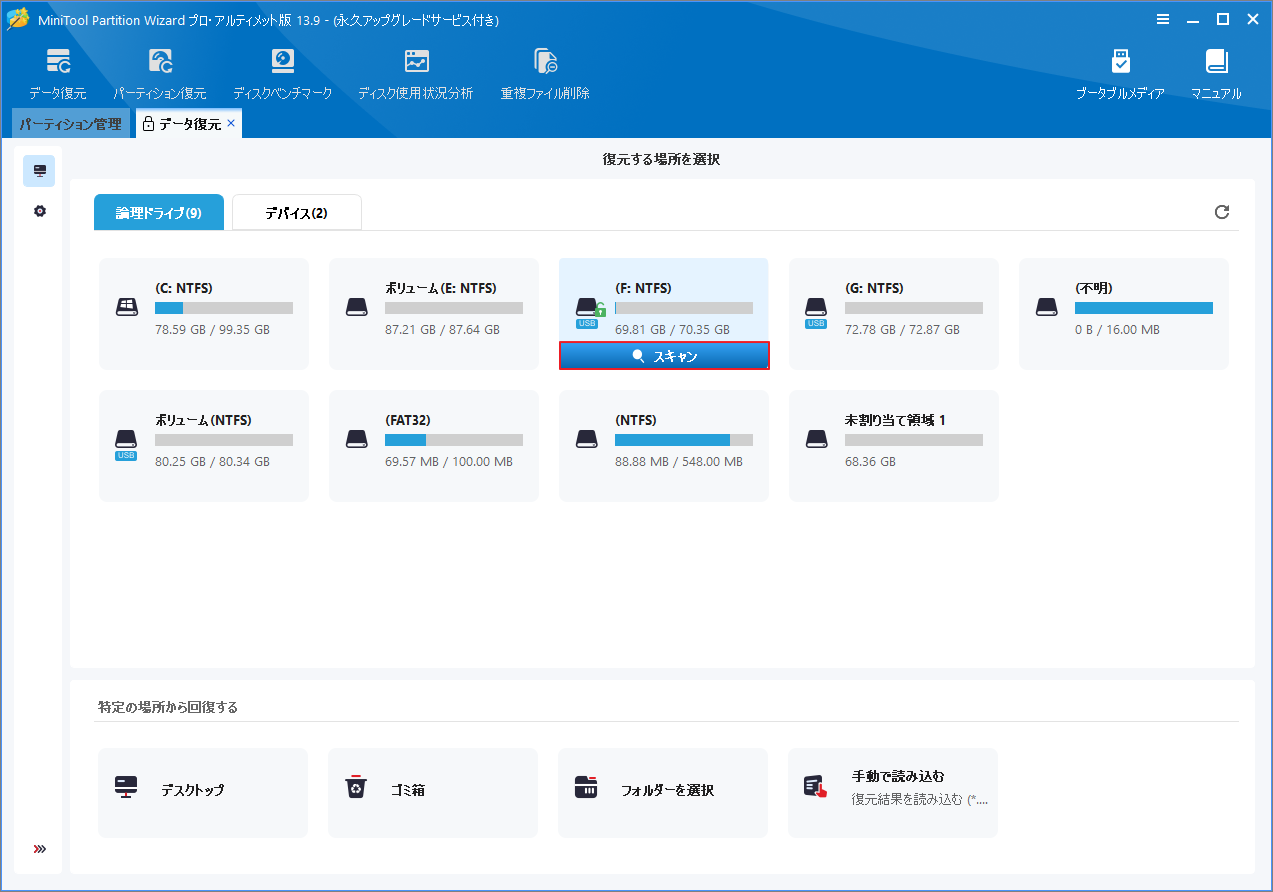Screen dimensions: 1273x892
Task: Select the sidebar drive view icon
Action: [40, 171]
